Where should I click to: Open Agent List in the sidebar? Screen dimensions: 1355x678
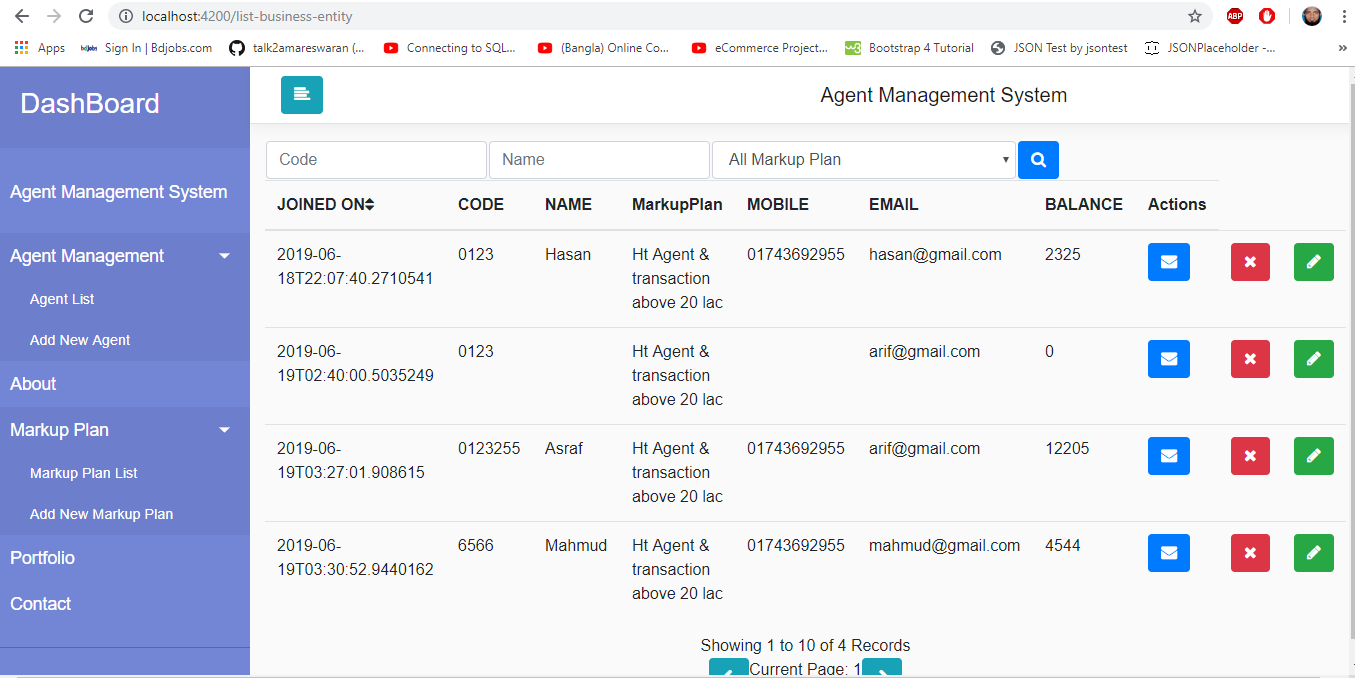[62, 299]
